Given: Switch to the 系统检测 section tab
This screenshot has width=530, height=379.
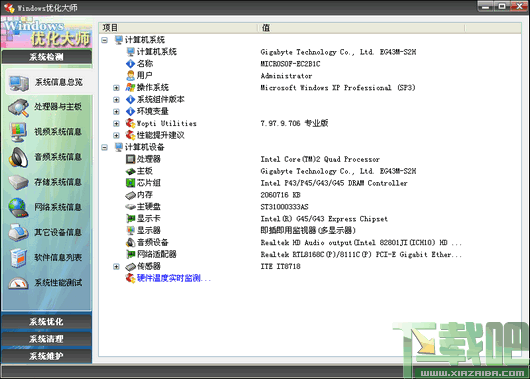Looking at the screenshot, I should coord(47,57).
